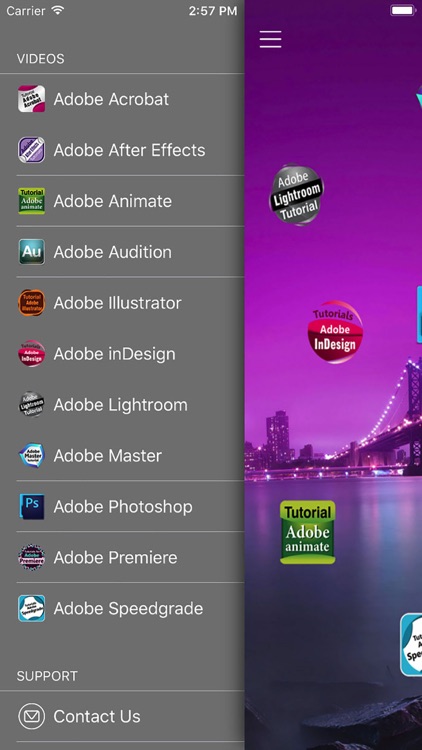
Task: Select Adobe Premiere videos entry
Action: (122, 557)
